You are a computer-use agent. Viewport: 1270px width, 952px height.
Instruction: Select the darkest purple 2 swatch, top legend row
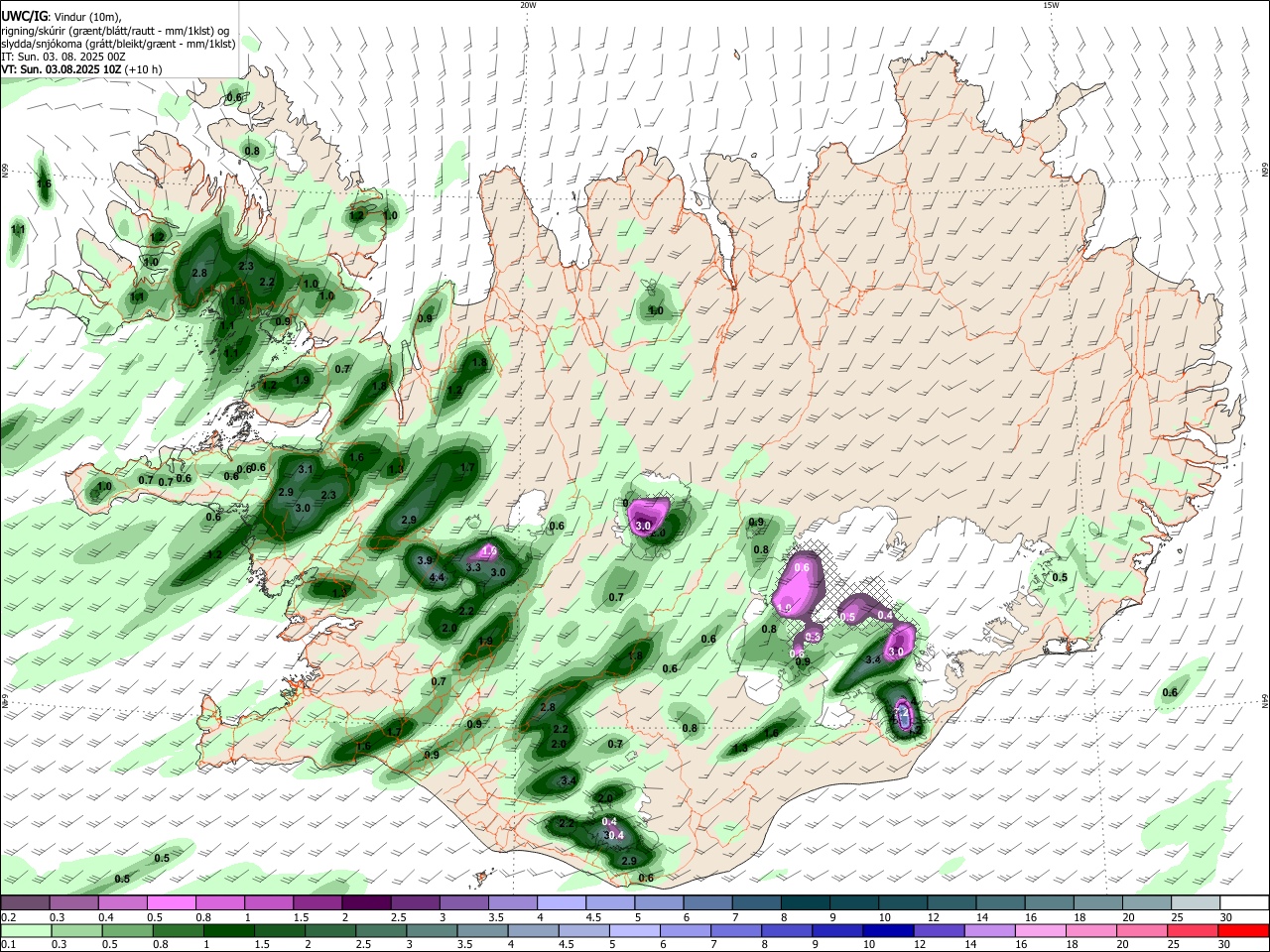[366, 902]
